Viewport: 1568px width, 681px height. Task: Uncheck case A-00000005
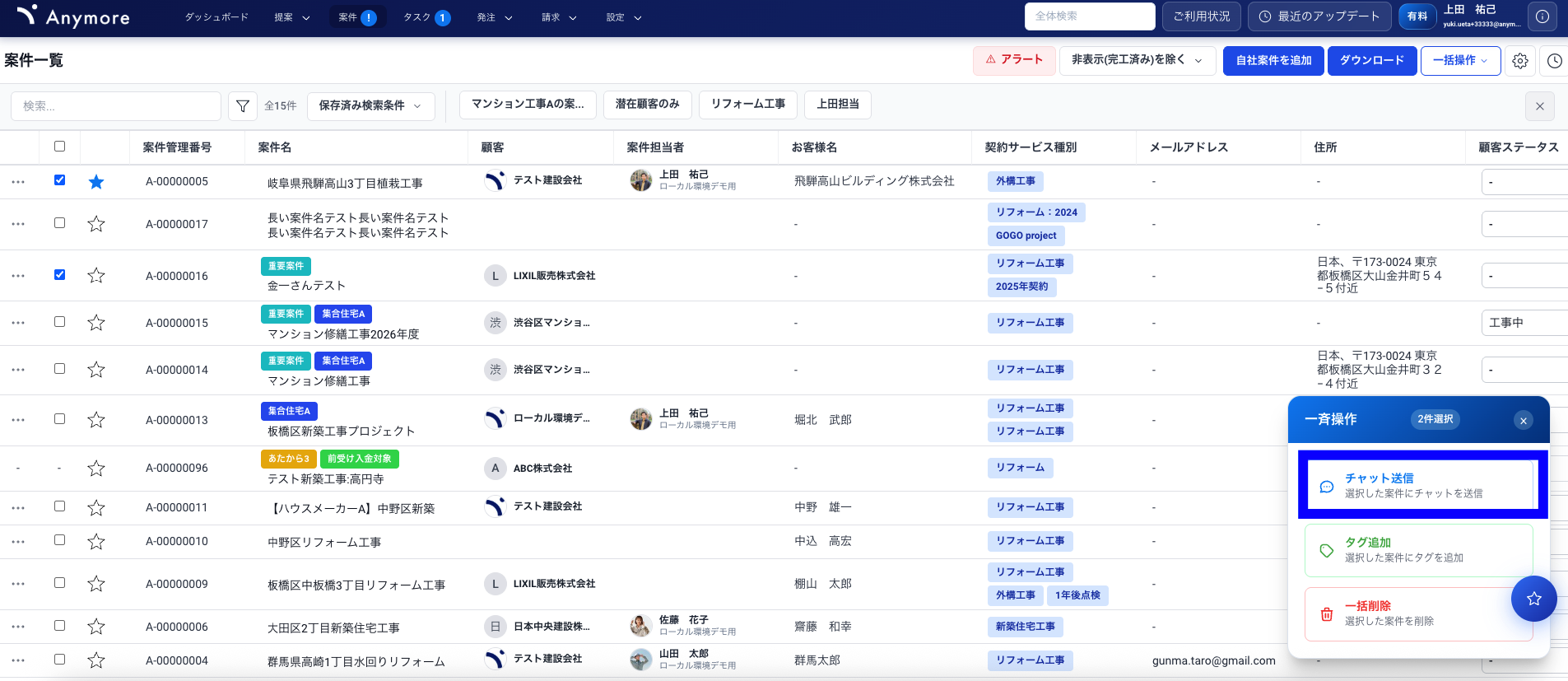(59, 180)
